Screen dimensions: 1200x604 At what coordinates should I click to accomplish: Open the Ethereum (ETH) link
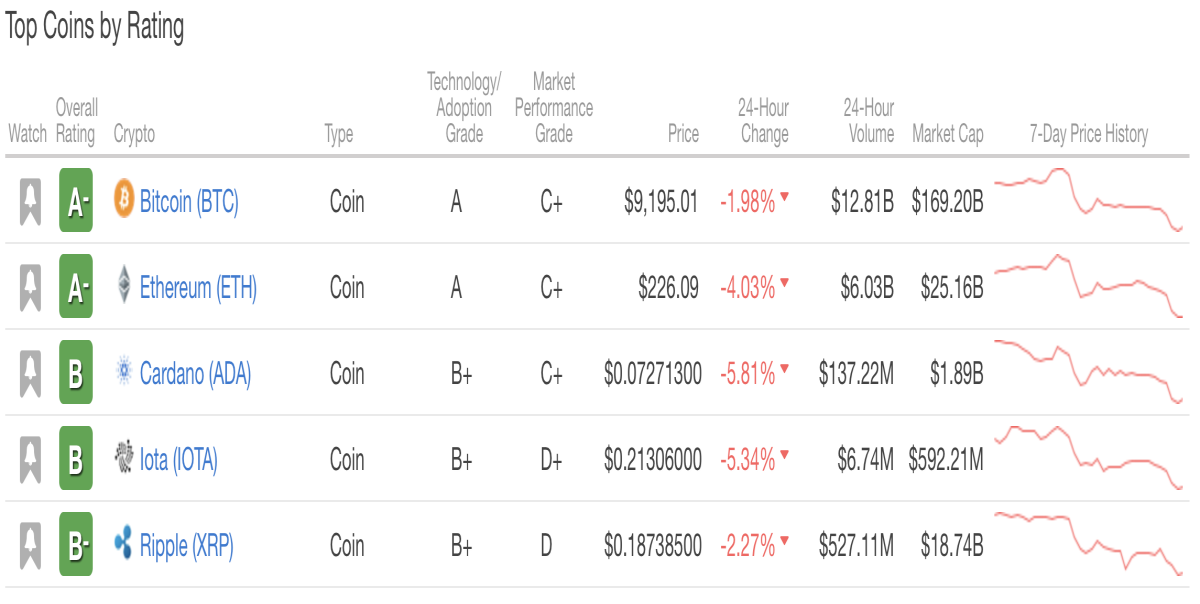click(x=198, y=288)
